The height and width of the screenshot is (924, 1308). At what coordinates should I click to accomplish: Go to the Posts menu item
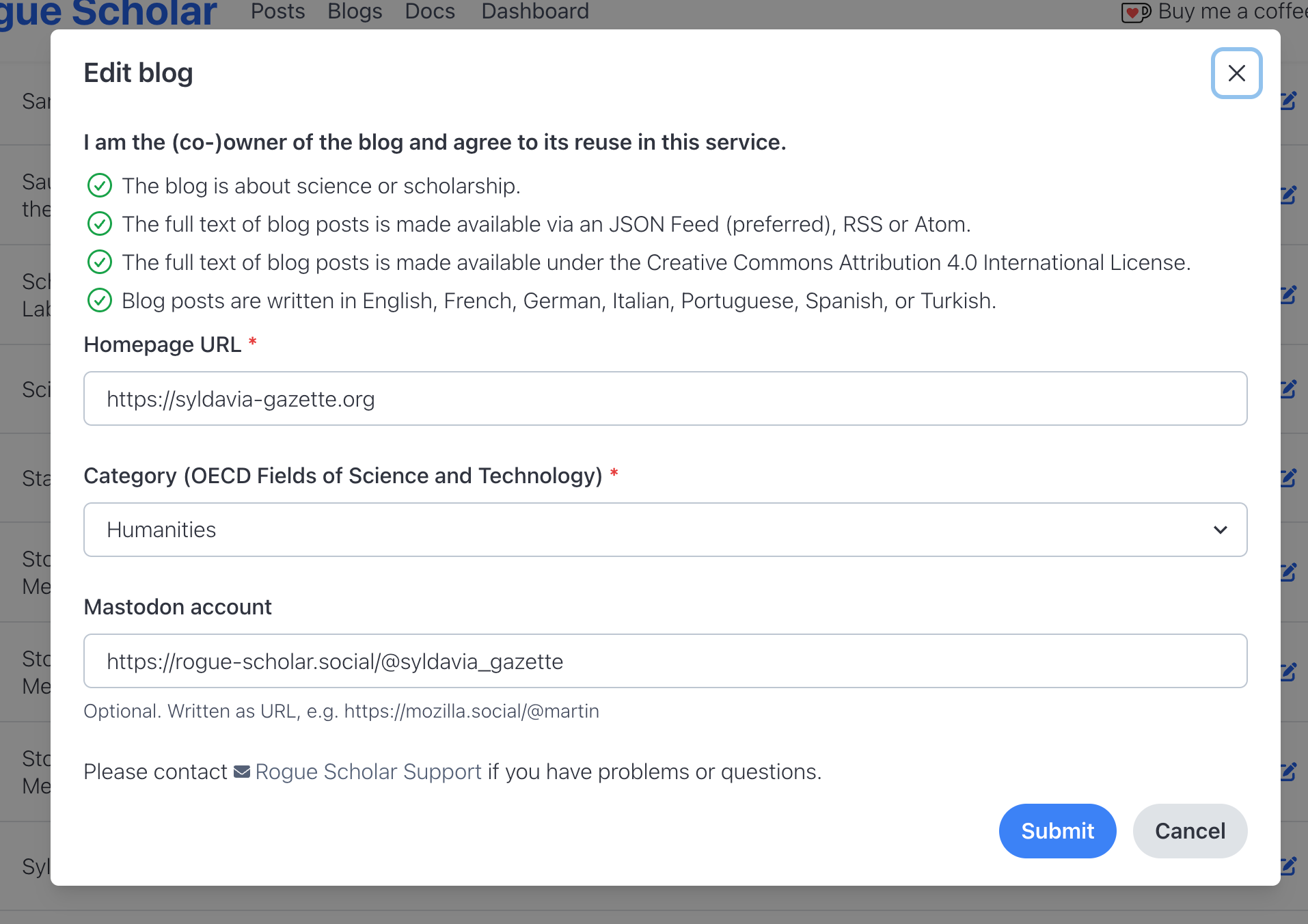[x=277, y=11]
